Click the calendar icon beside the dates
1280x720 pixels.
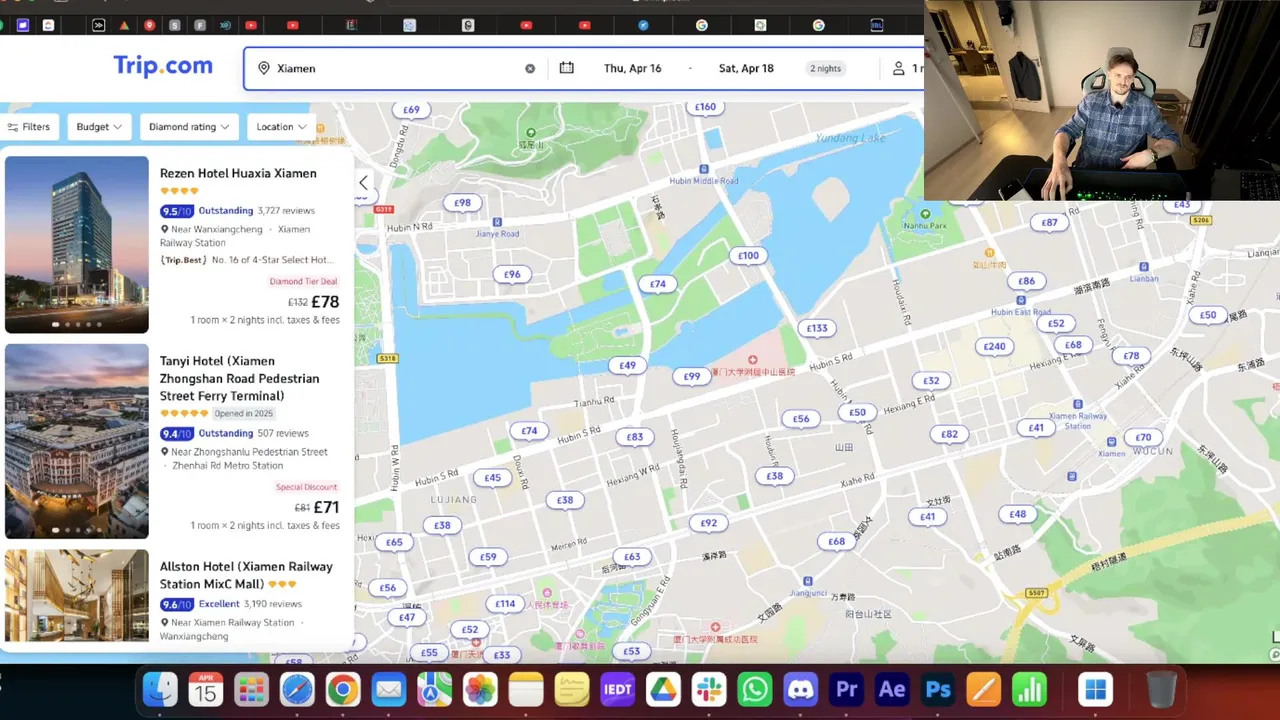[x=567, y=68]
